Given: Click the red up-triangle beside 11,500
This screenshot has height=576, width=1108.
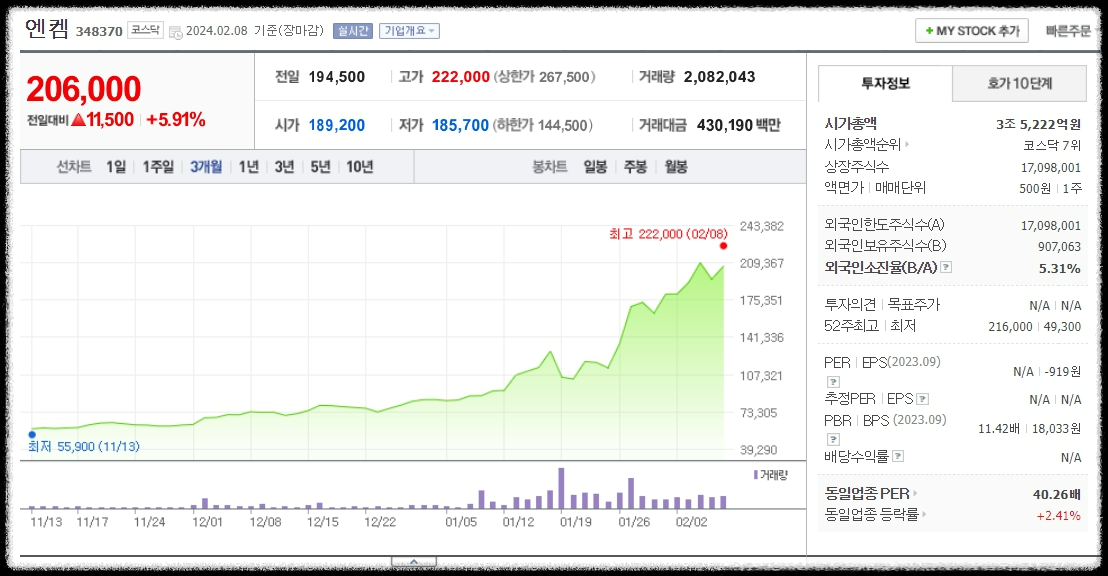Looking at the screenshot, I should click(78, 119).
